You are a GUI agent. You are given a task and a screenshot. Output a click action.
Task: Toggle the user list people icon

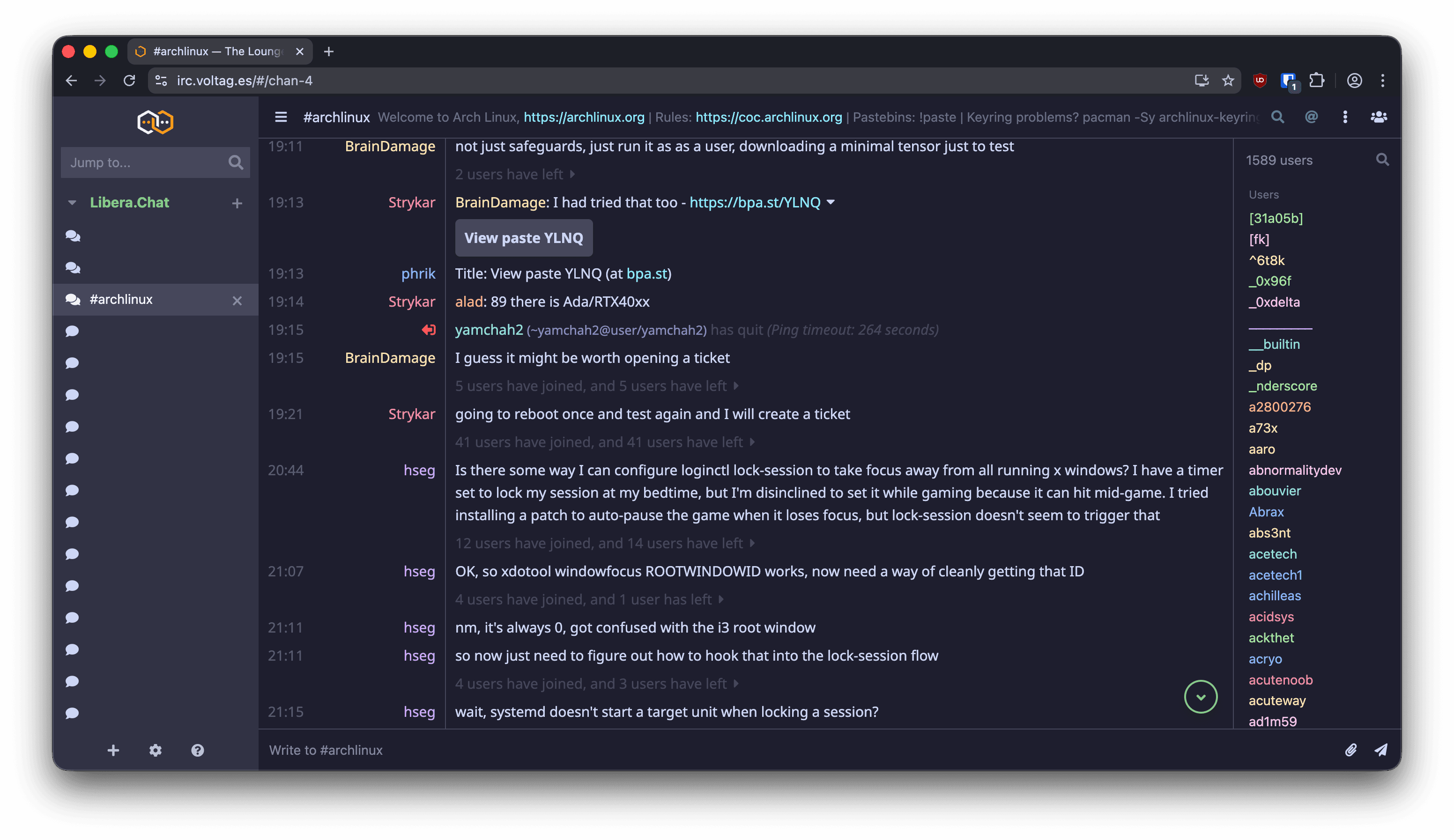coord(1379,117)
